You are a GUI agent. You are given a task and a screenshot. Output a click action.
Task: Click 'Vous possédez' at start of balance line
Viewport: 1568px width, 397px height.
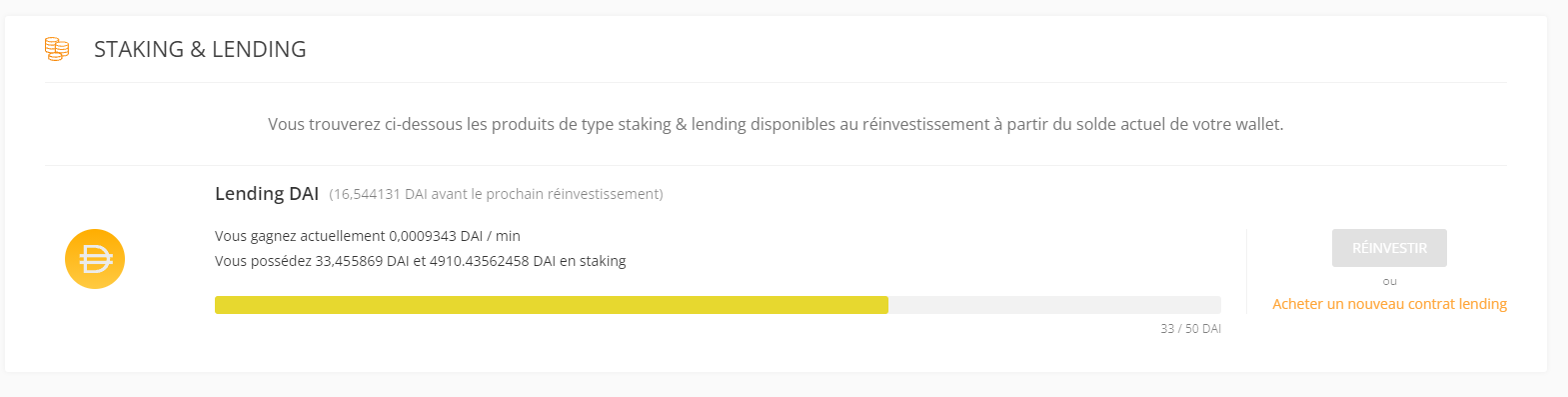coord(263,261)
